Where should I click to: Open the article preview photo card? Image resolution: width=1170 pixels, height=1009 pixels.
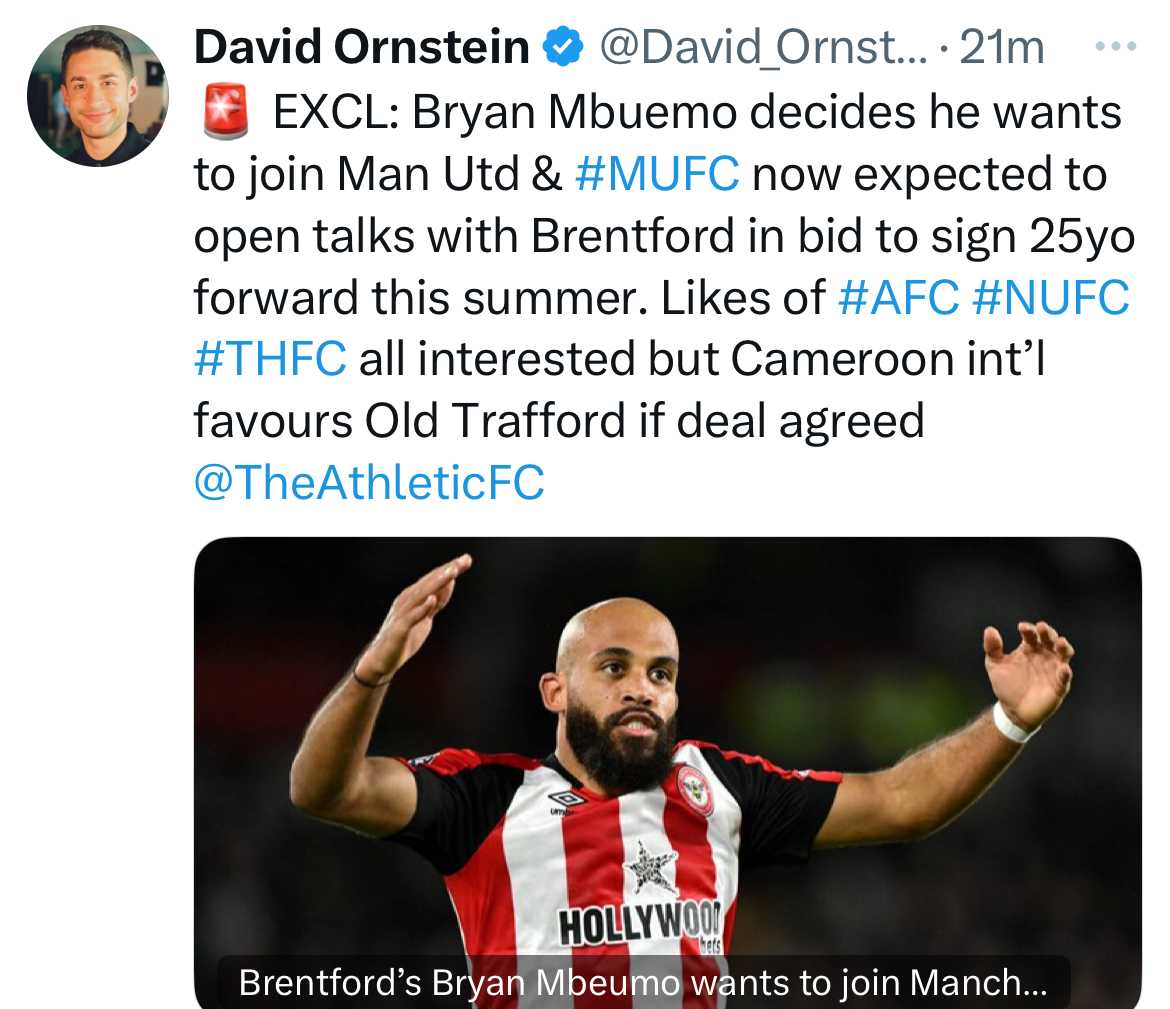(x=668, y=772)
